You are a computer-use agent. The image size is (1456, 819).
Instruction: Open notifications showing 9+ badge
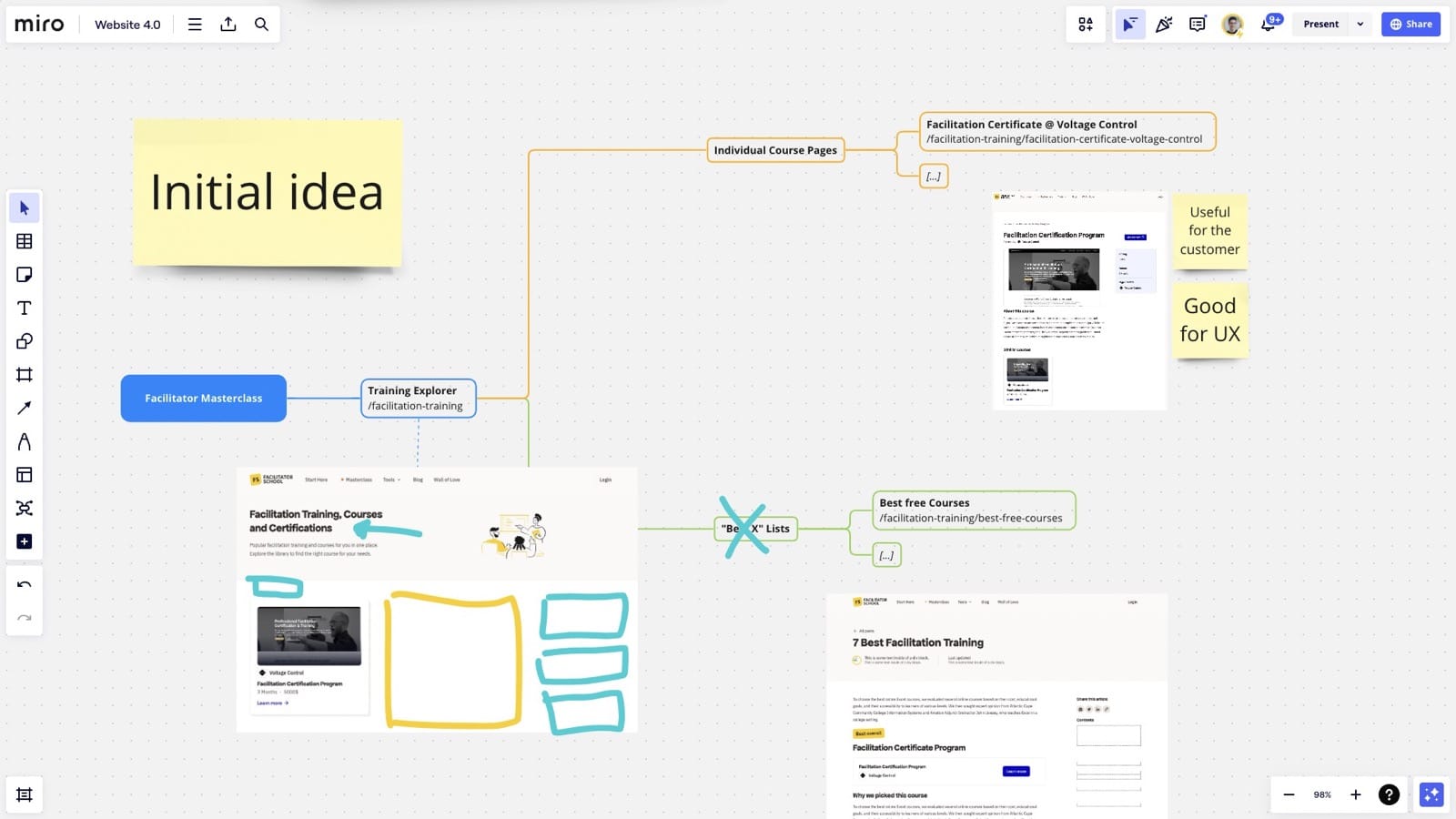pos(1268,25)
